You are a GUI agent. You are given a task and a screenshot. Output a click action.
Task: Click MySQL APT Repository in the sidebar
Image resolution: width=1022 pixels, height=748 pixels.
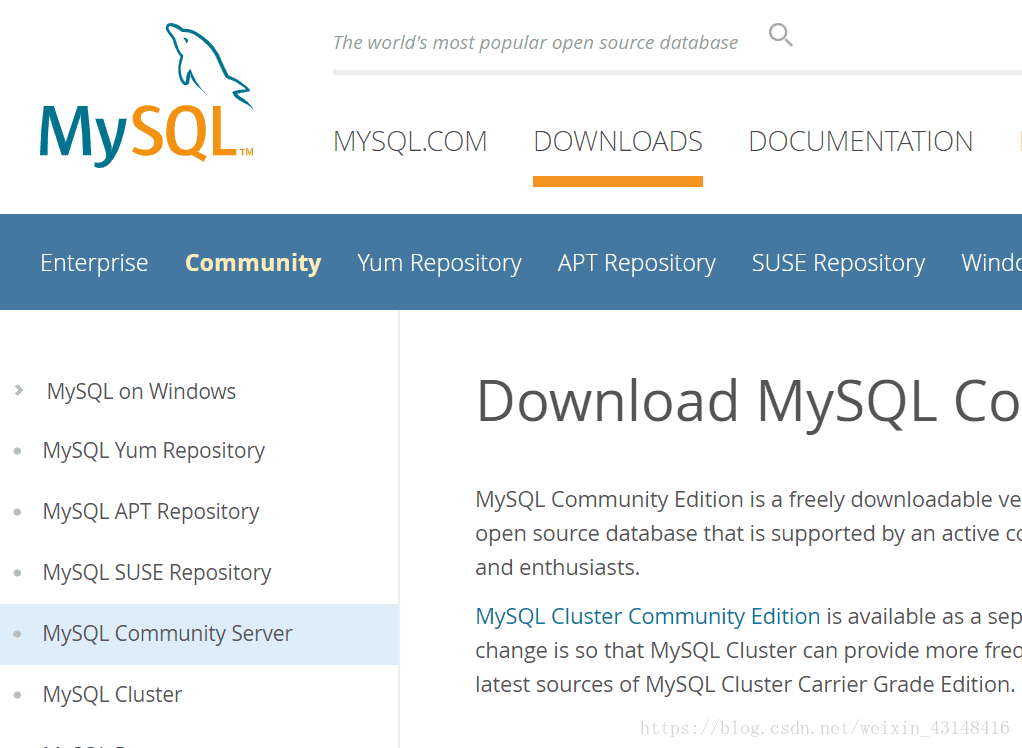150,511
